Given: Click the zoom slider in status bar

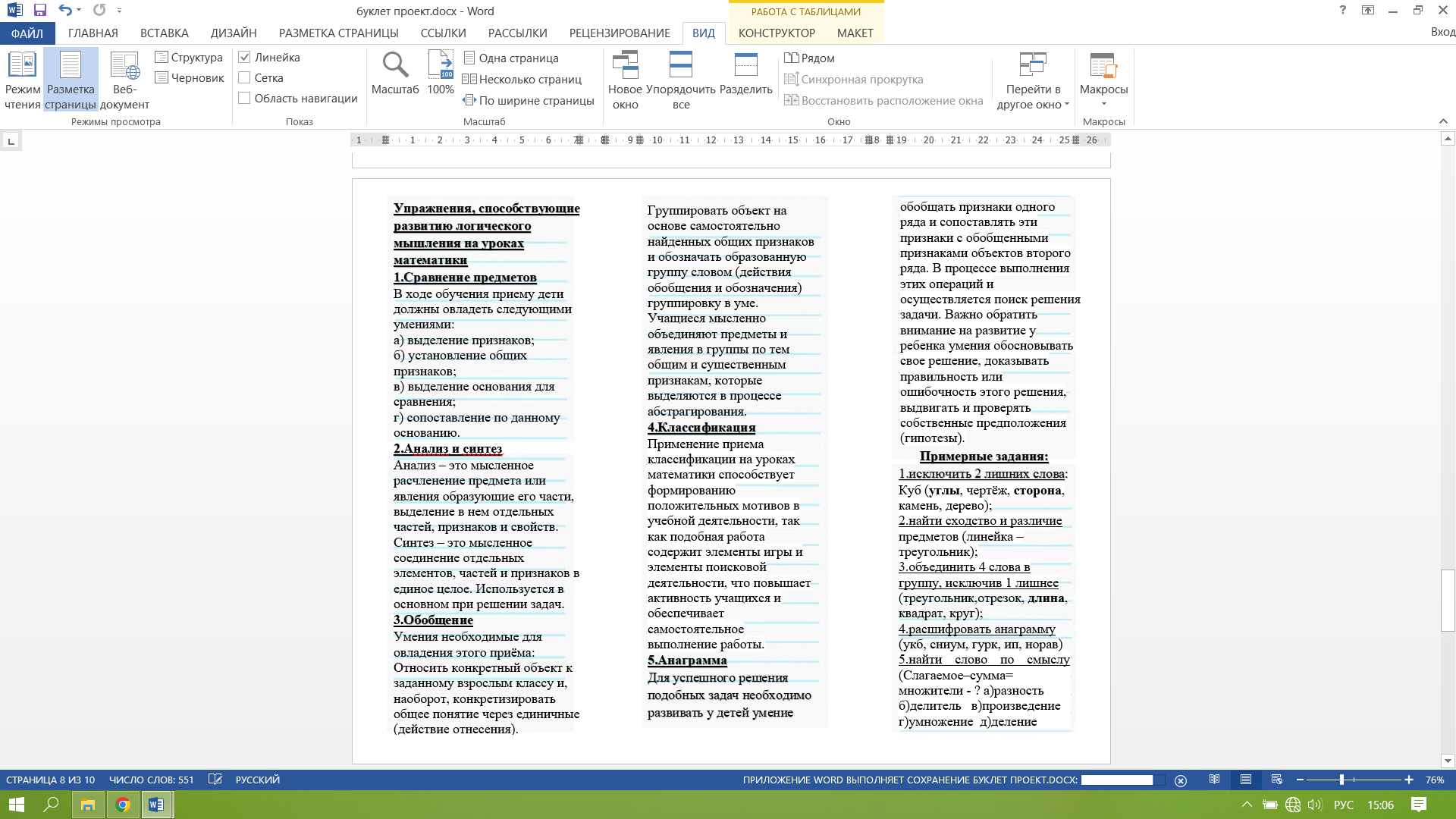Looking at the screenshot, I should click(x=1341, y=780).
